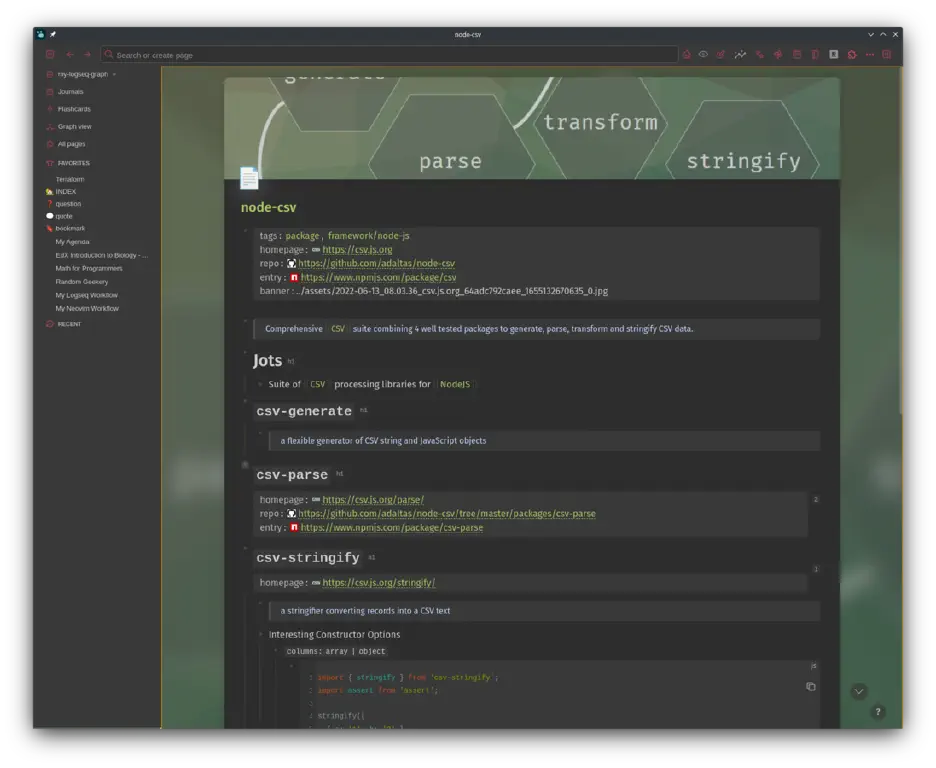Click the csv-generate heading
The height and width of the screenshot is (768, 936).
(x=304, y=411)
